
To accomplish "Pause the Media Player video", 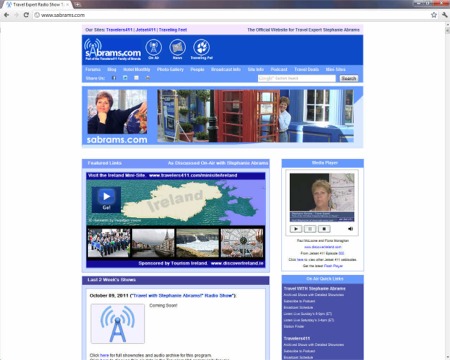I will [x=310, y=229].
